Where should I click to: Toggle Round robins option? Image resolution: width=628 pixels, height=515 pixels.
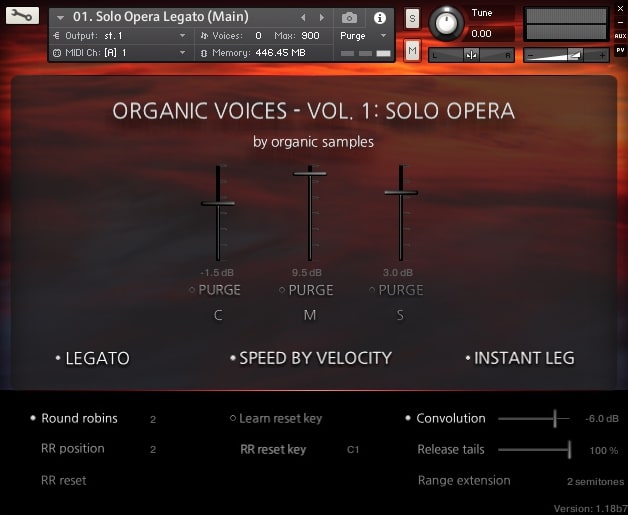coord(74,418)
